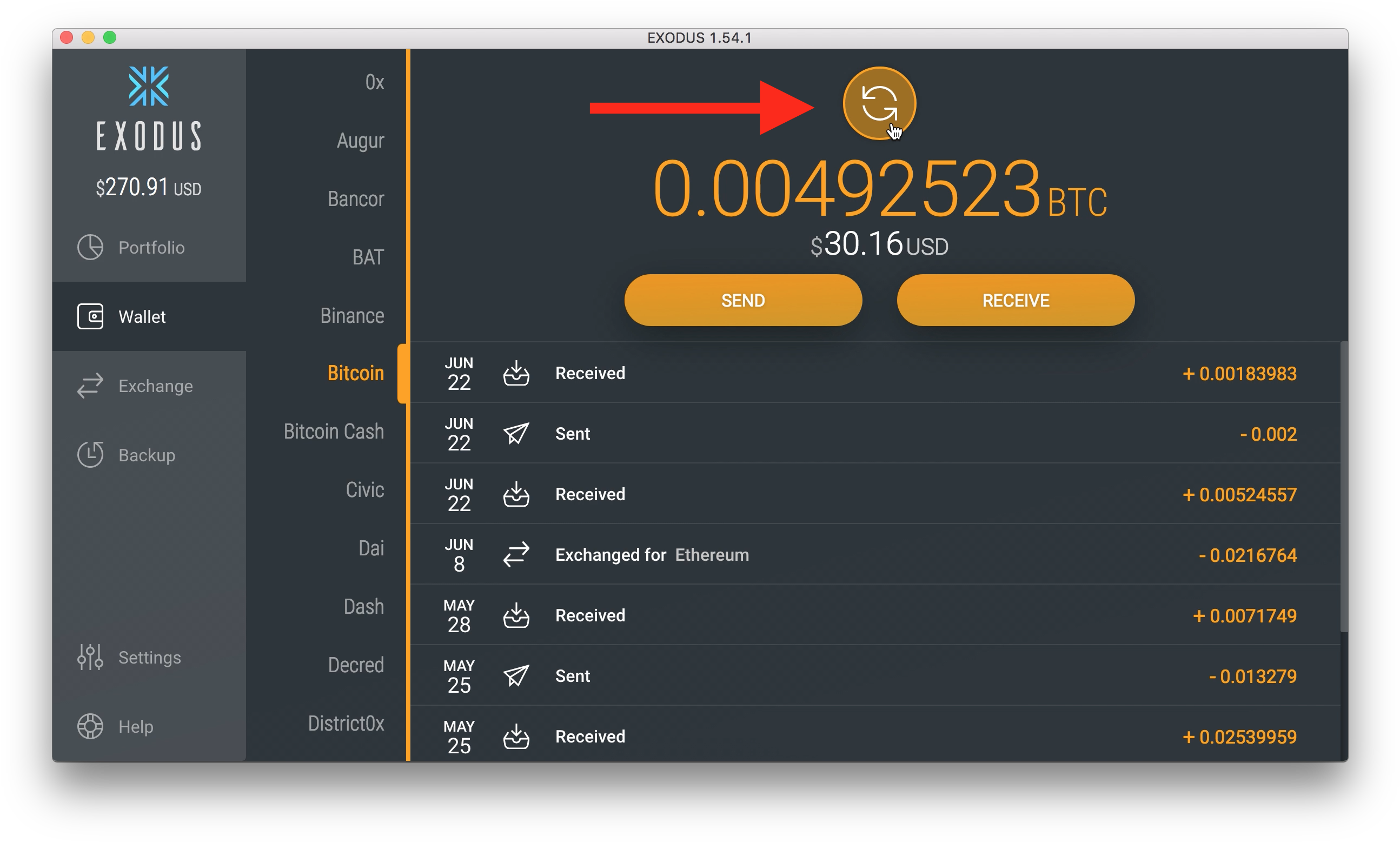Click the green maximize window button

click(109, 37)
